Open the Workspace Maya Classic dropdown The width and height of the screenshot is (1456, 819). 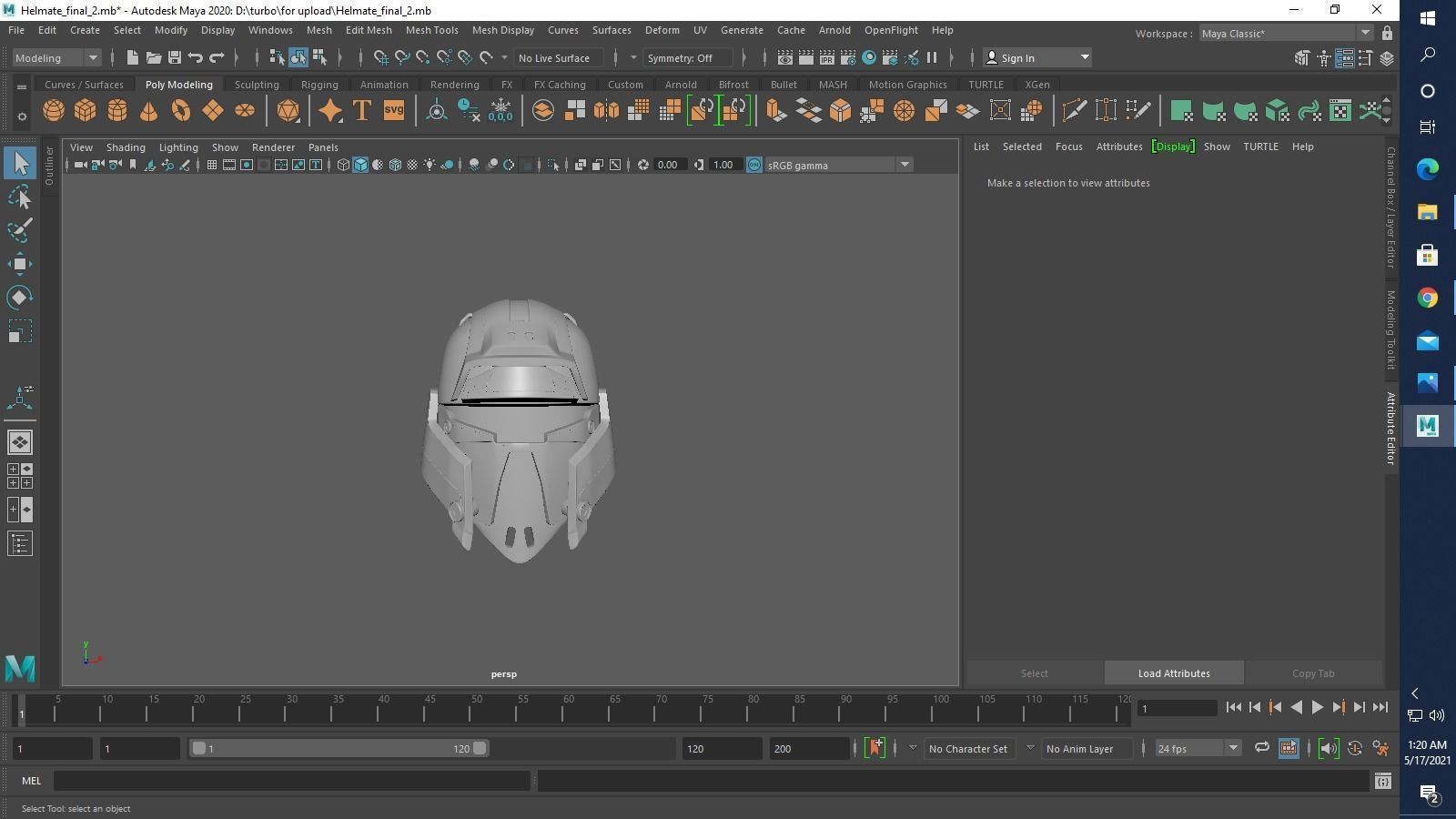tap(1285, 34)
